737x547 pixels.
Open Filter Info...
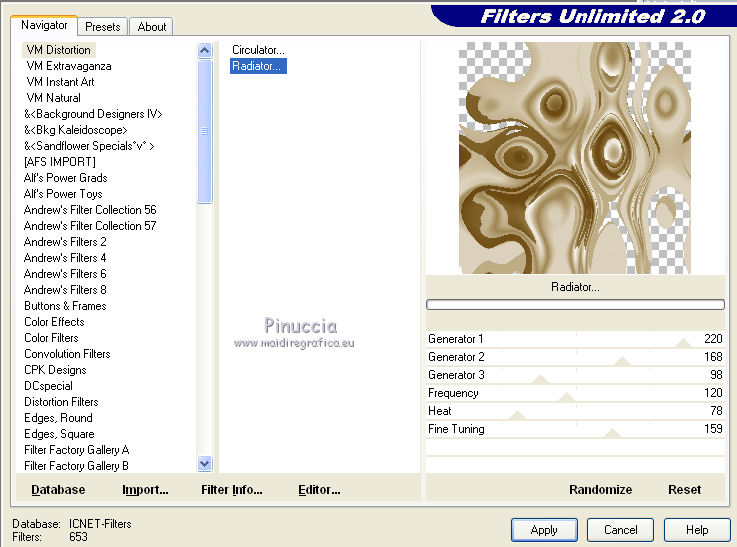(x=232, y=490)
